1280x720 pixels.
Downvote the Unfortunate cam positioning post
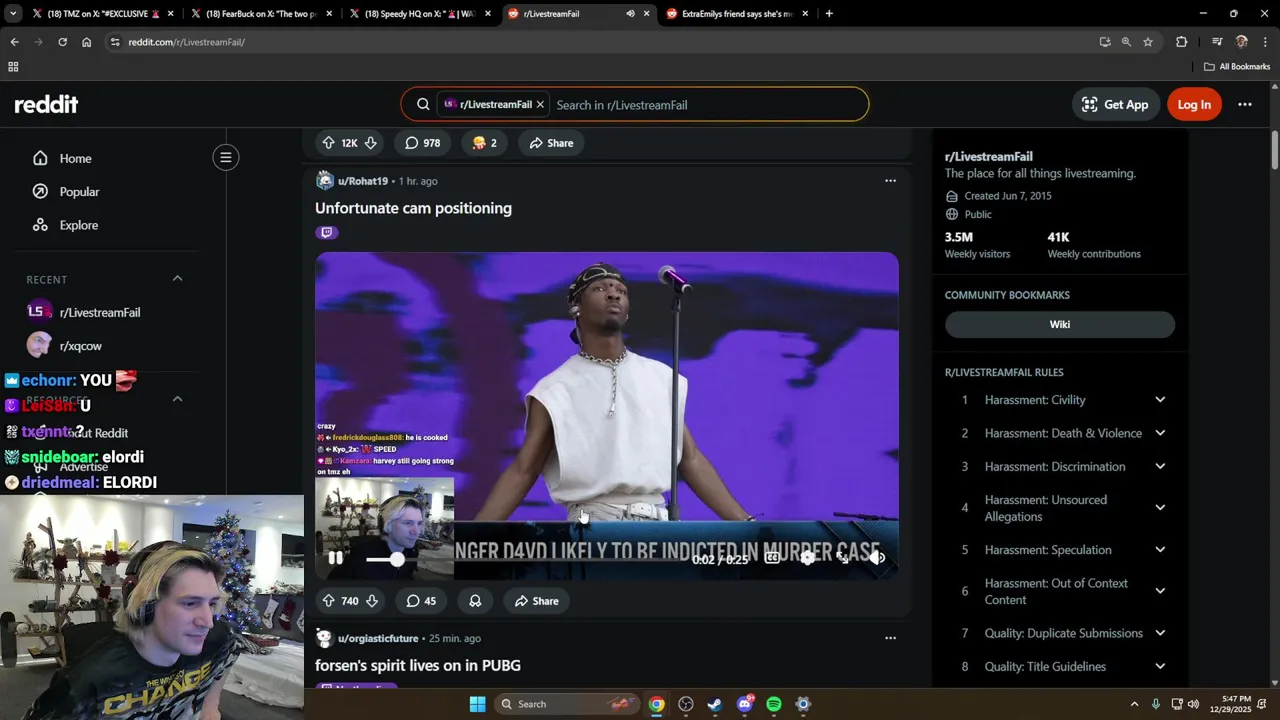(372, 601)
